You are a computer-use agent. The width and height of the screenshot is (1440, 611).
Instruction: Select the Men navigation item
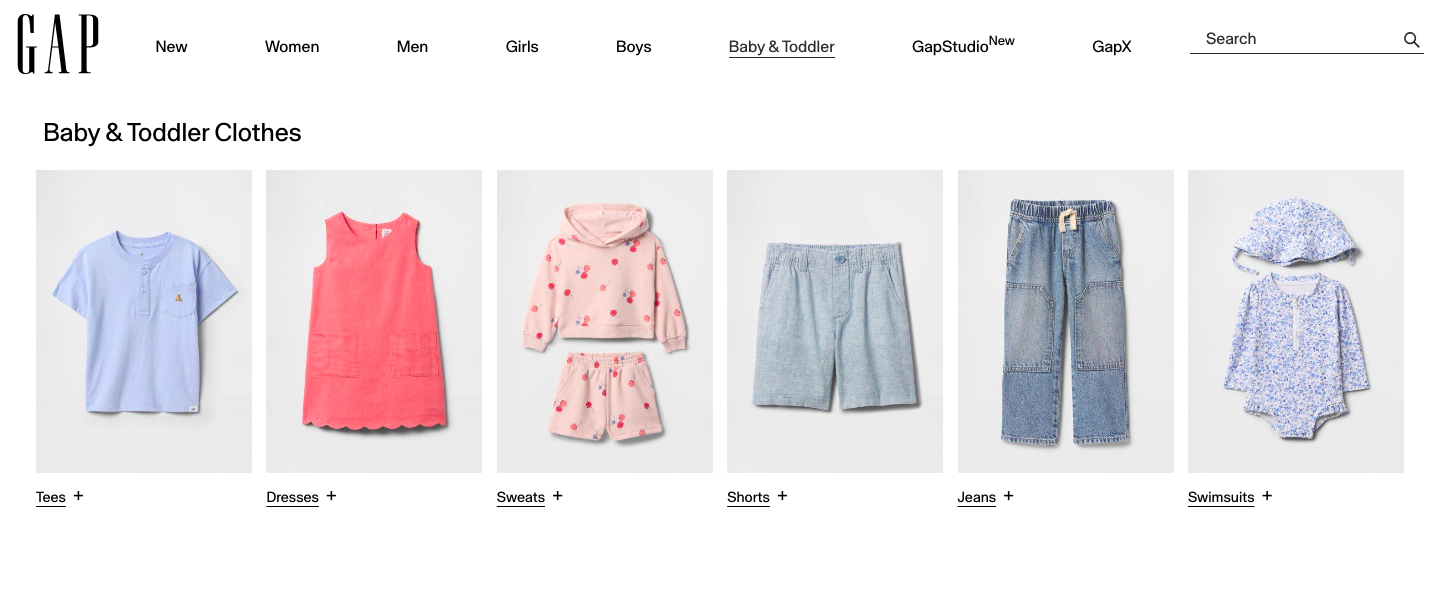(412, 47)
